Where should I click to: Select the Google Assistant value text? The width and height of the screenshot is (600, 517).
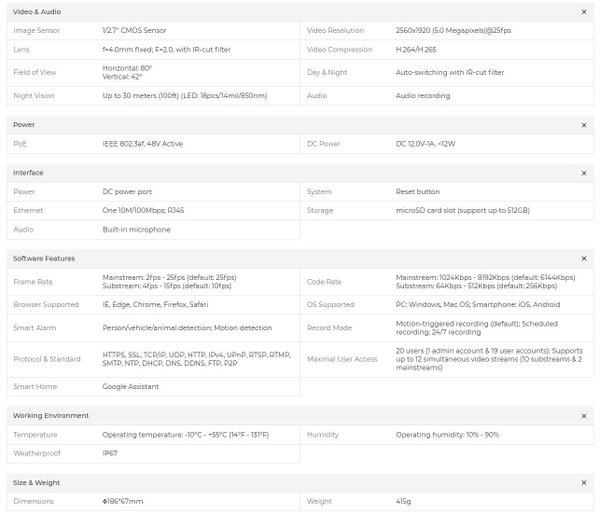pos(130,386)
